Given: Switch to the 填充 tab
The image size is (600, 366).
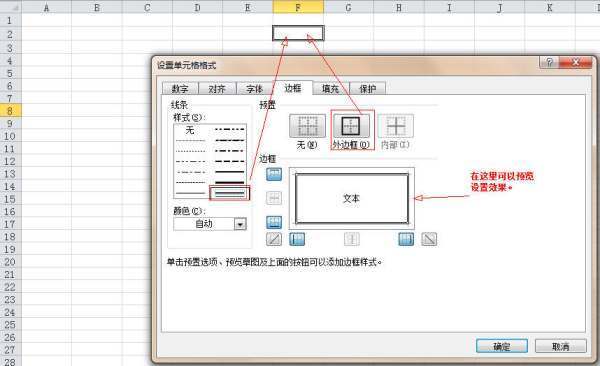Looking at the screenshot, I should 330,89.
